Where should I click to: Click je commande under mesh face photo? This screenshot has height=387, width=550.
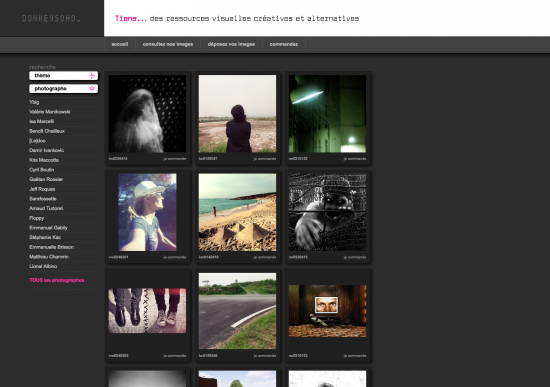coord(355,257)
